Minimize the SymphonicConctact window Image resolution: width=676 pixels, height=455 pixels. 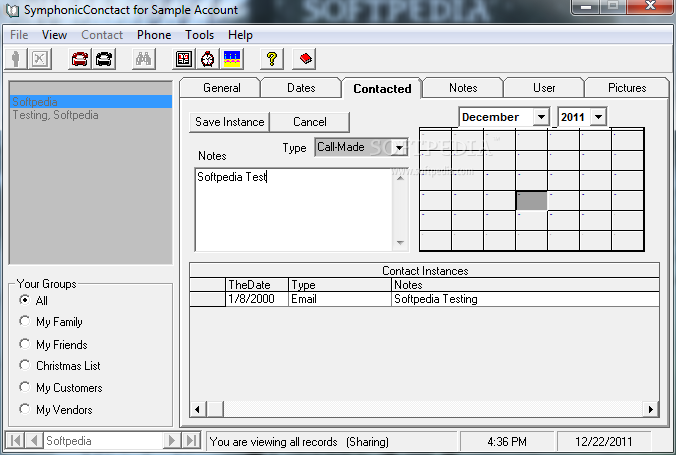(x=585, y=6)
